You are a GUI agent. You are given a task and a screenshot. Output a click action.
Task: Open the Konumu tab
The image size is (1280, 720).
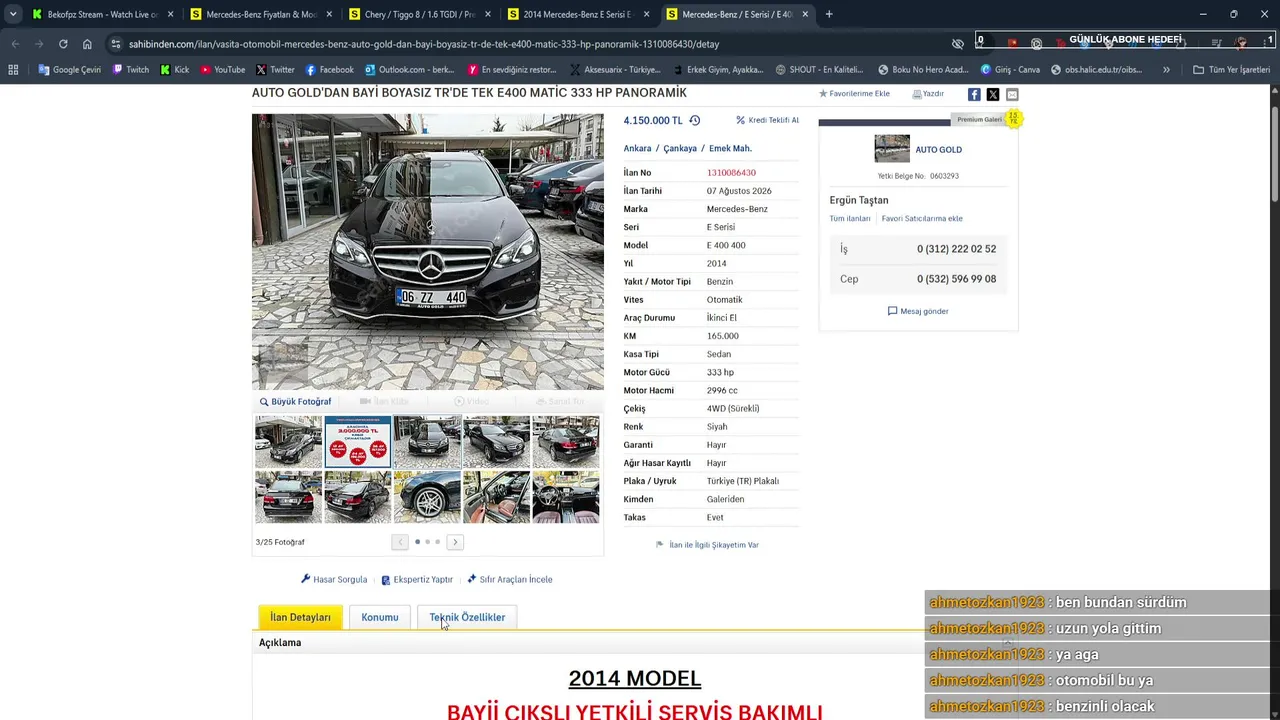380,617
